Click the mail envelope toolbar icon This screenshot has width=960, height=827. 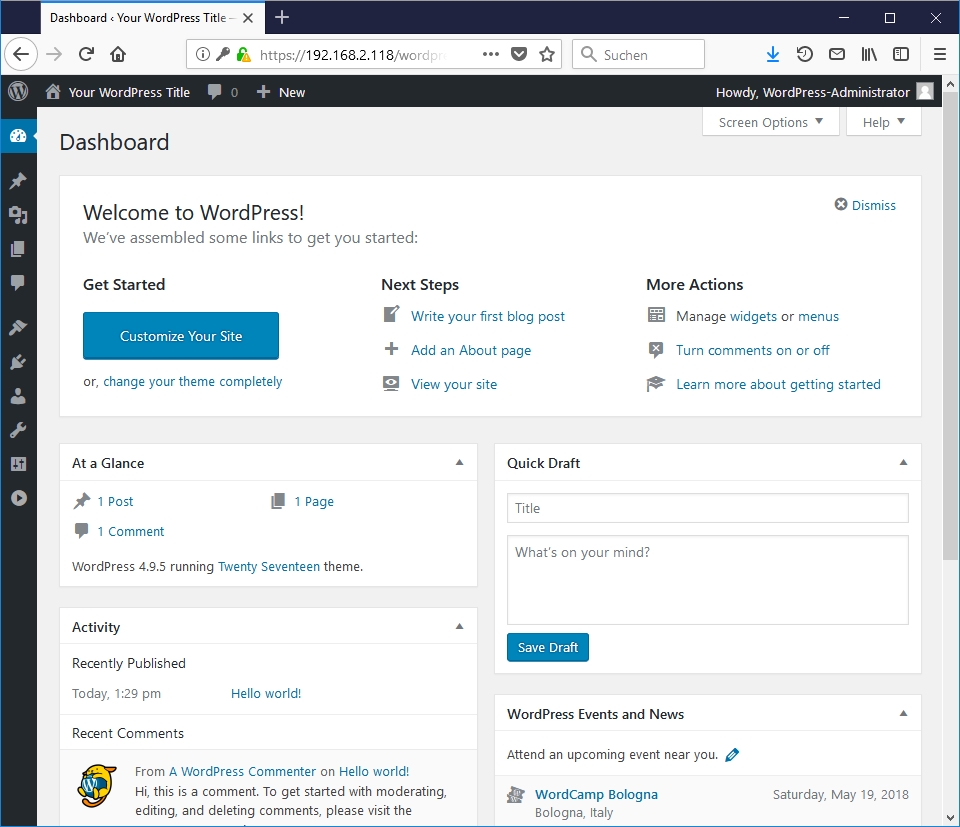point(837,54)
